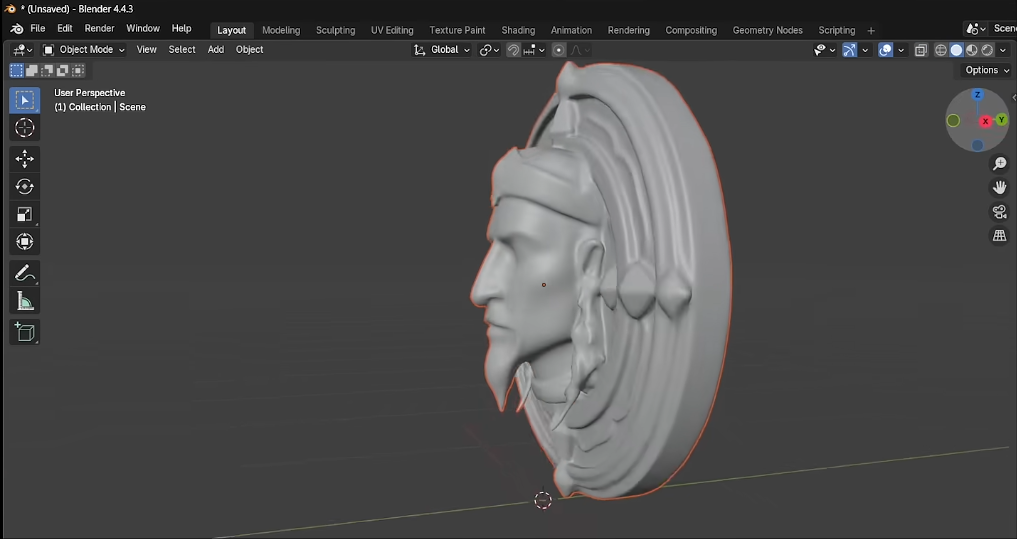Open Global transform orientation dropdown
Image resolution: width=1017 pixels, height=539 pixels.
coord(443,50)
